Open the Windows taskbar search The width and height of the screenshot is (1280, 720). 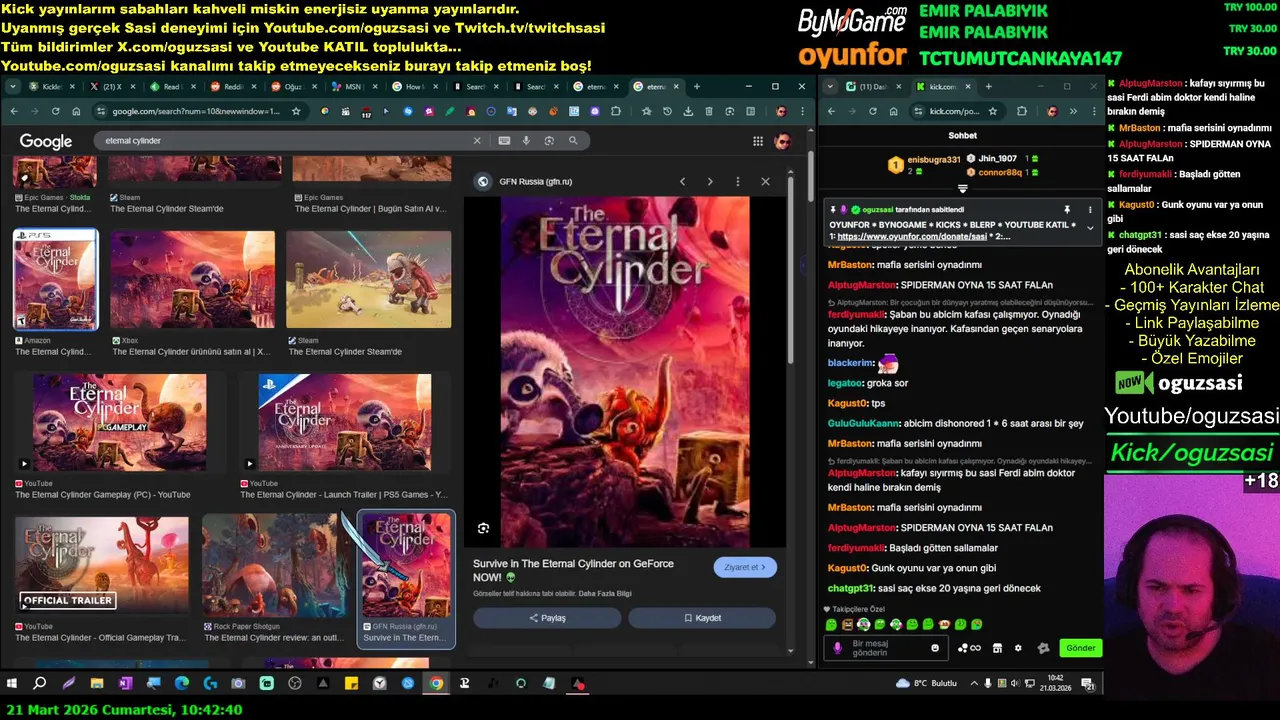point(40,684)
